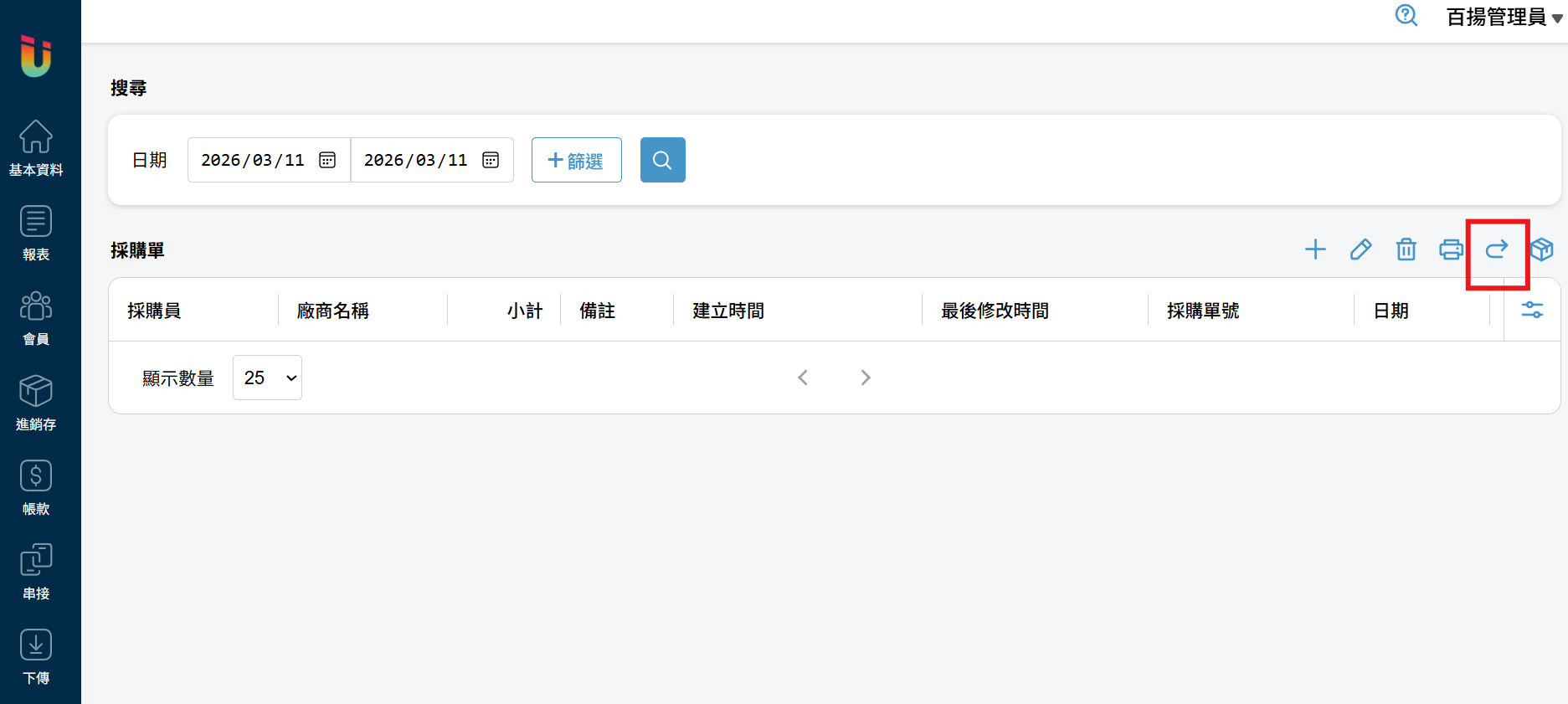Click the 篩選 filter button
Screen dimensions: 1568x704
click(576, 160)
